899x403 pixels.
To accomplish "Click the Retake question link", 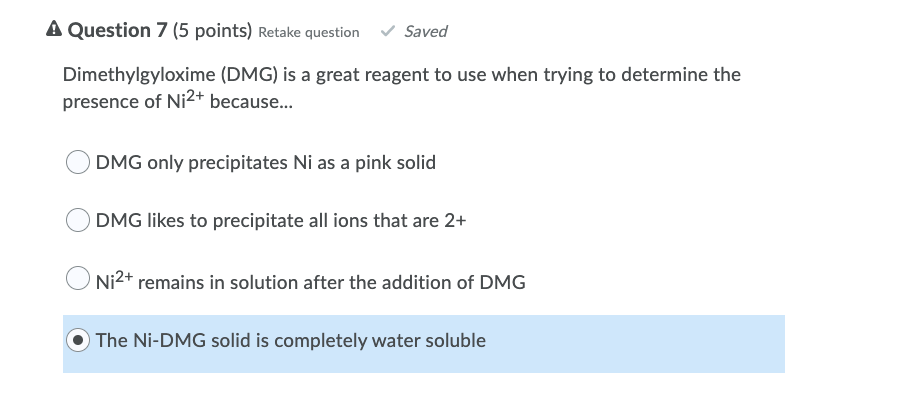I will (308, 32).
